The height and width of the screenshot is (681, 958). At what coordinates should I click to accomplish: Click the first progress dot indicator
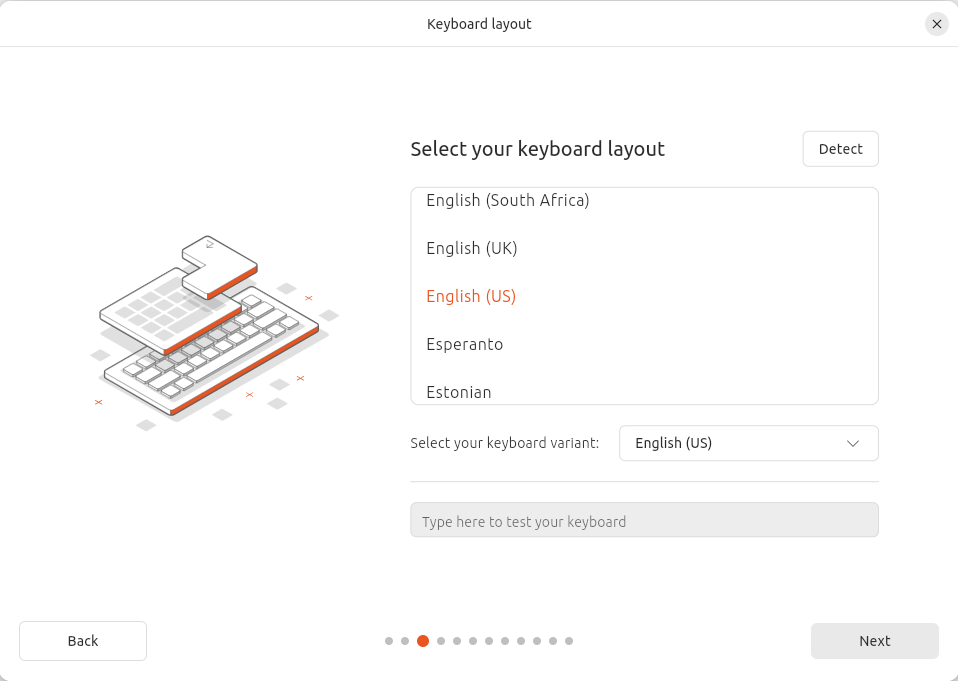[389, 641]
